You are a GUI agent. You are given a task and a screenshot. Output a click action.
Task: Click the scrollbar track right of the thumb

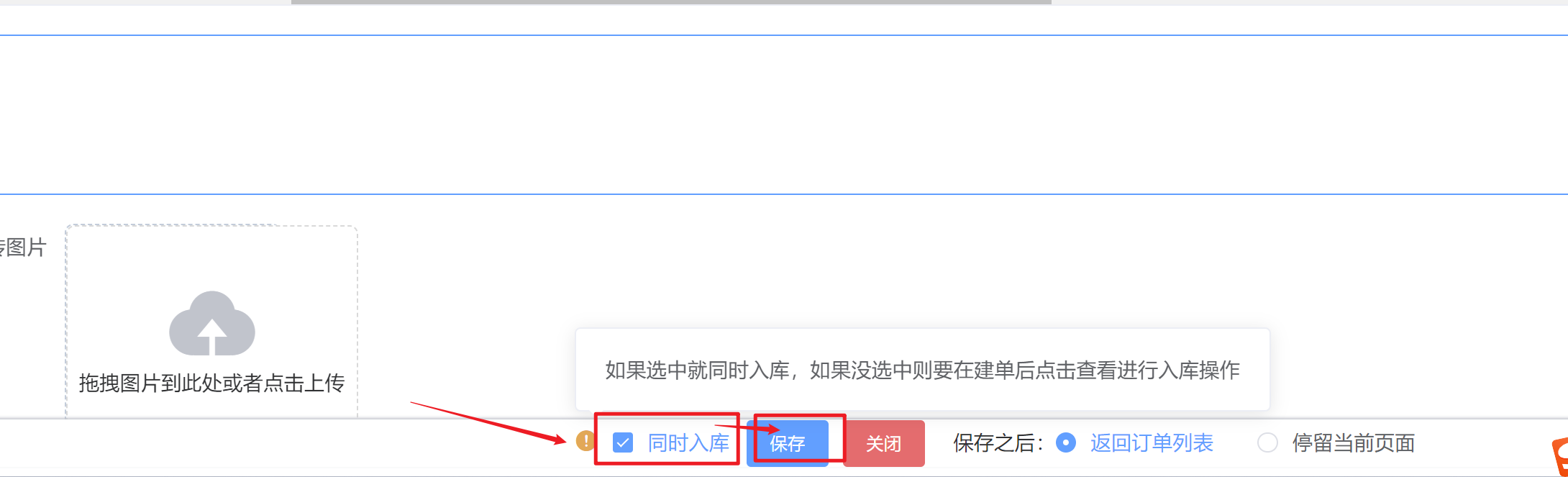pyautogui.click(x=1309, y=2)
